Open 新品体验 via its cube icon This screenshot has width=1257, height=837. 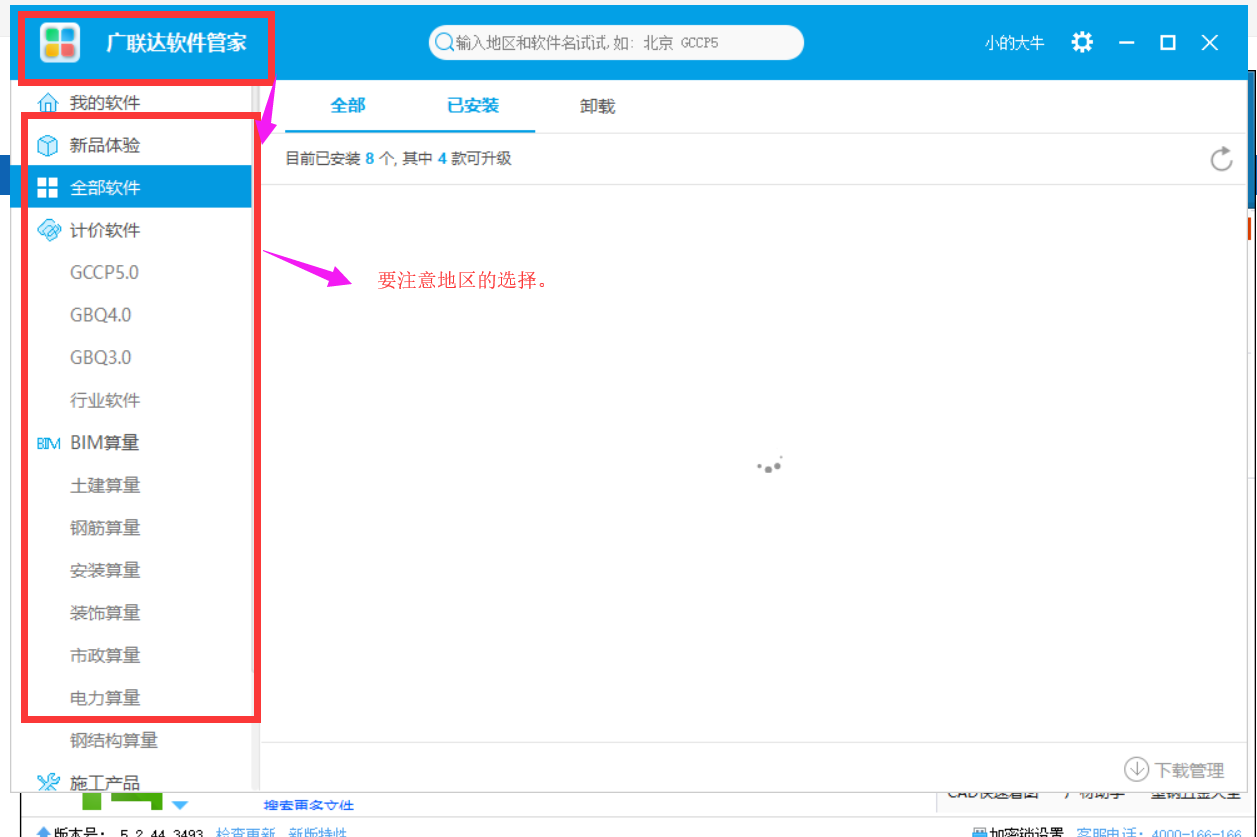[47, 145]
